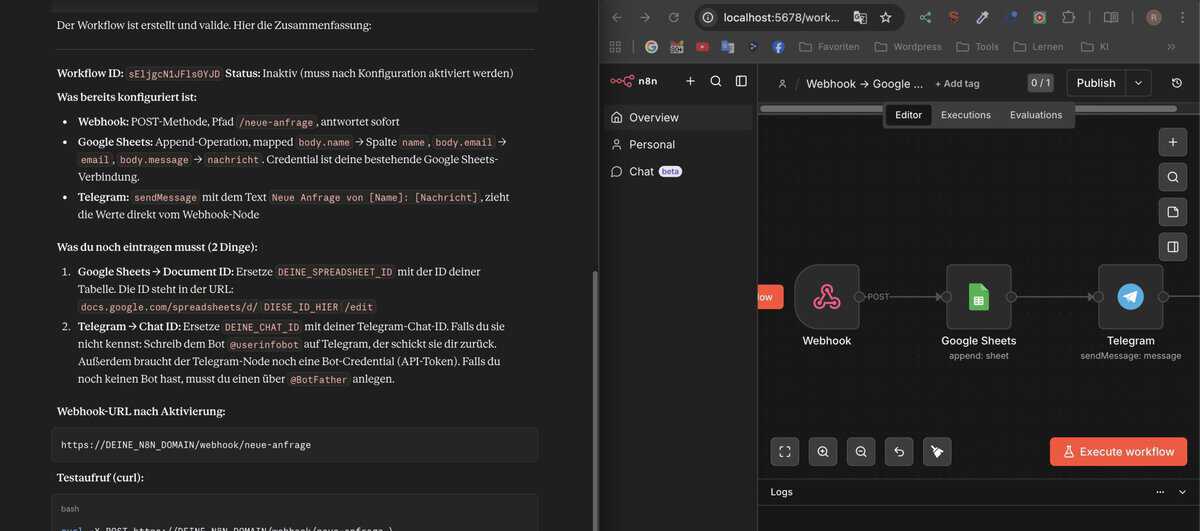Zoom in on the canvas

(823, 452)
